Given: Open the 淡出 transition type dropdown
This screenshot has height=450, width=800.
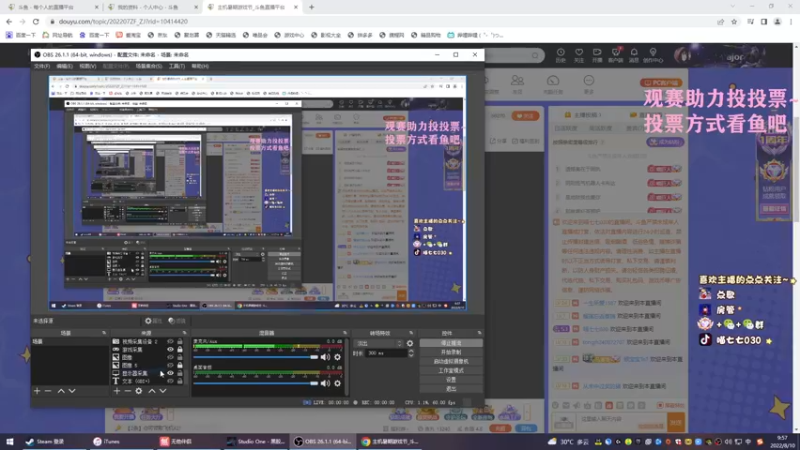Looking at the screenshot, I should click(x=379, y=343).
